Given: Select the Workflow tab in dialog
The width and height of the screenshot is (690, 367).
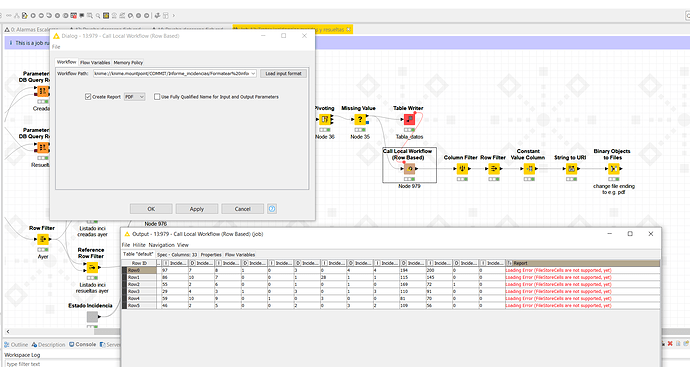Looking at the screenshot, I should (x=66, y=62).
